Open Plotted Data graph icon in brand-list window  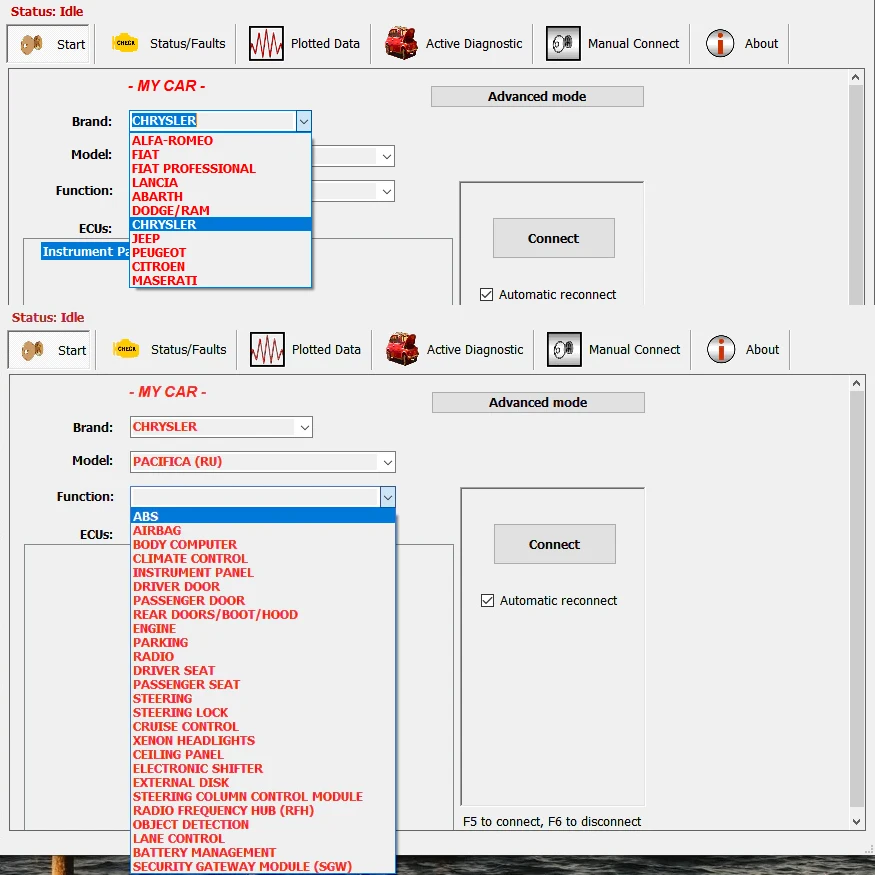(x=266, y=44)
